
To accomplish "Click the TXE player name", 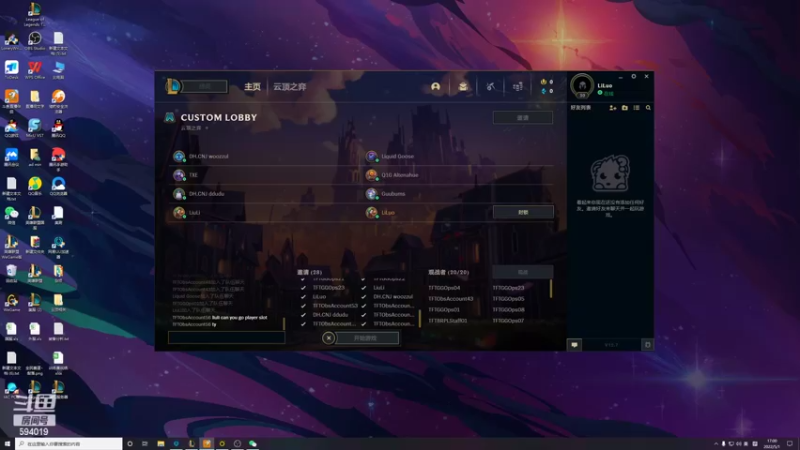I will (x=193, y=175).
